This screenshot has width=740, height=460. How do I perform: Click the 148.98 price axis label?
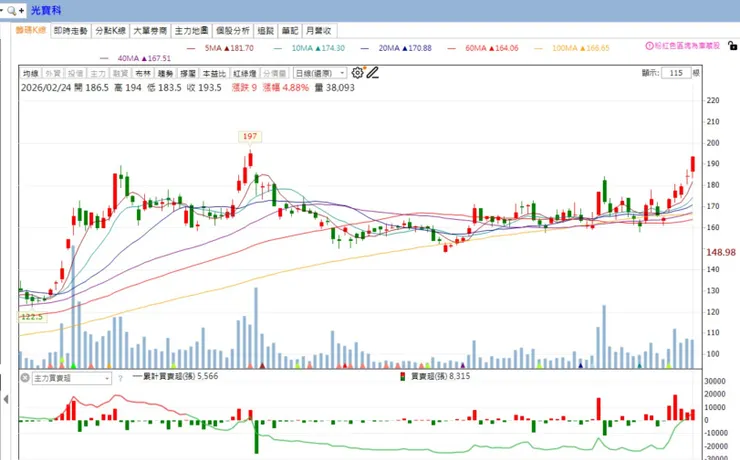[x=721, y=252]
